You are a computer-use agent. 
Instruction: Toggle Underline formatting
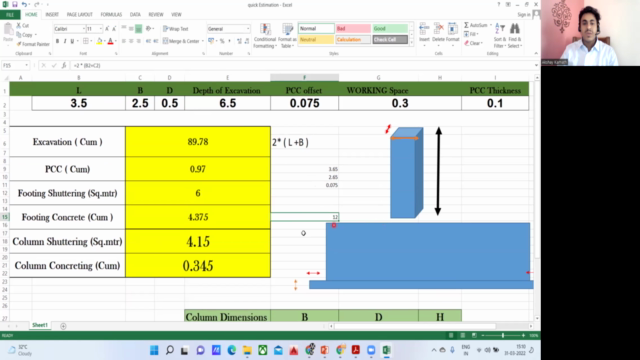point(72,41)
